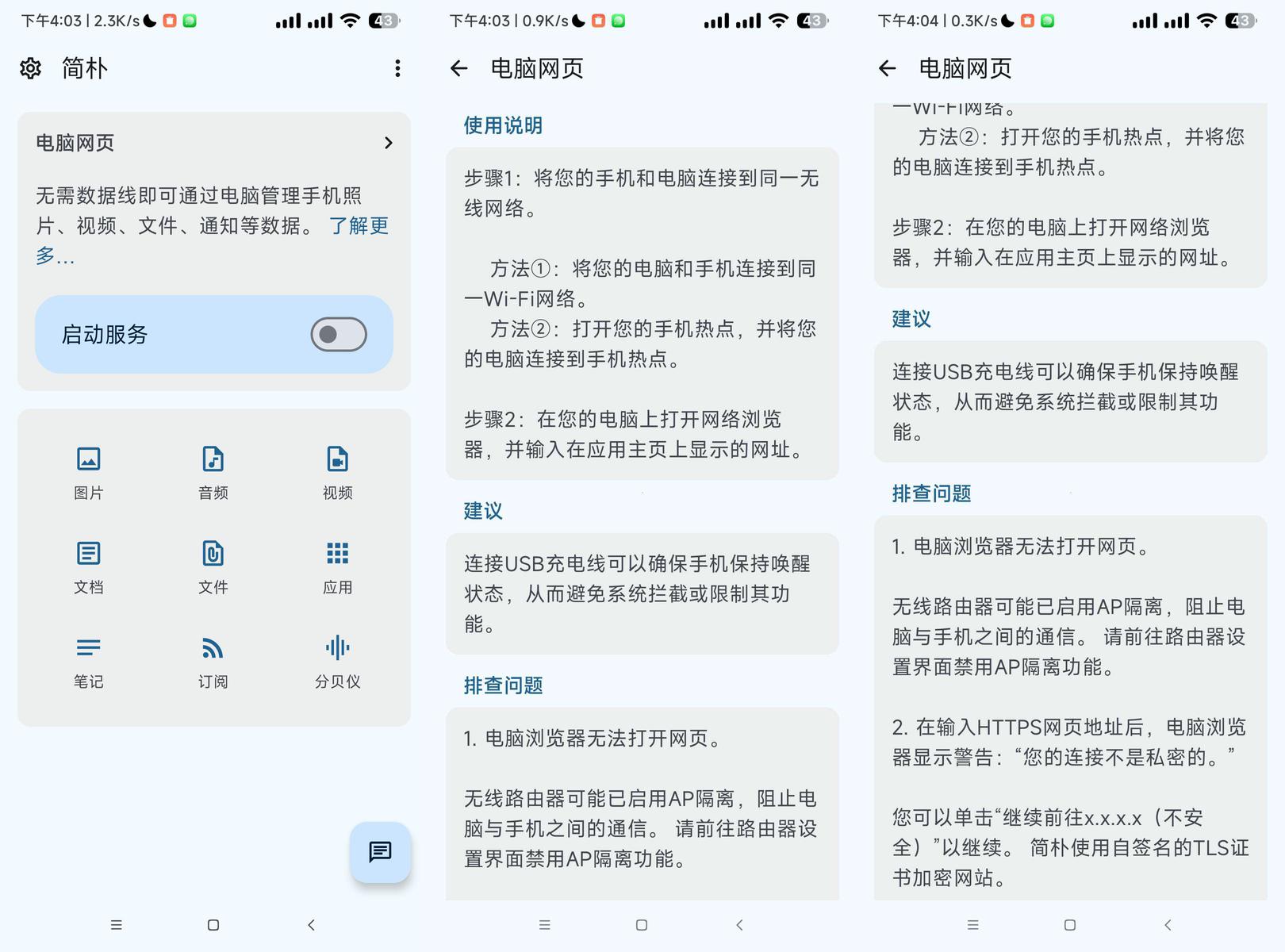Click 步骤2 text in middle screen

[636, 435]
